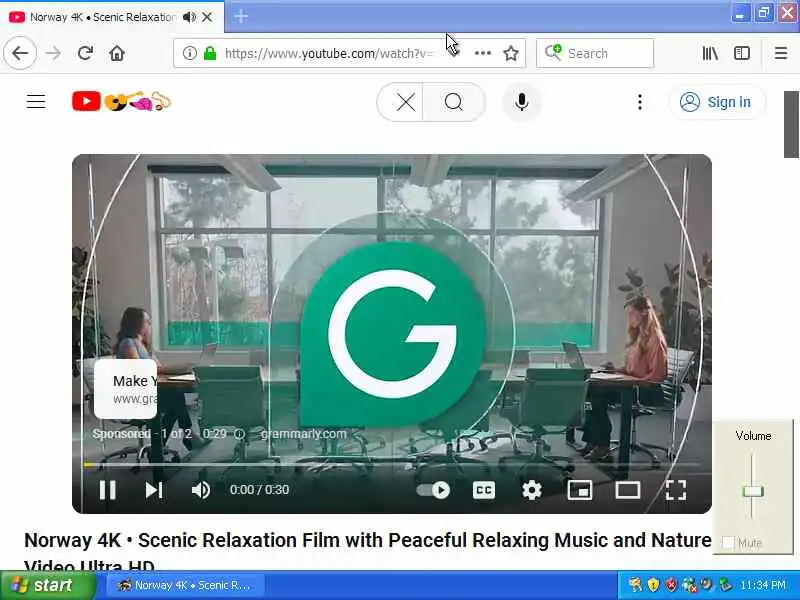Click the video progress bar
Viewport: 800px width, 600px height.
[392, 465]
